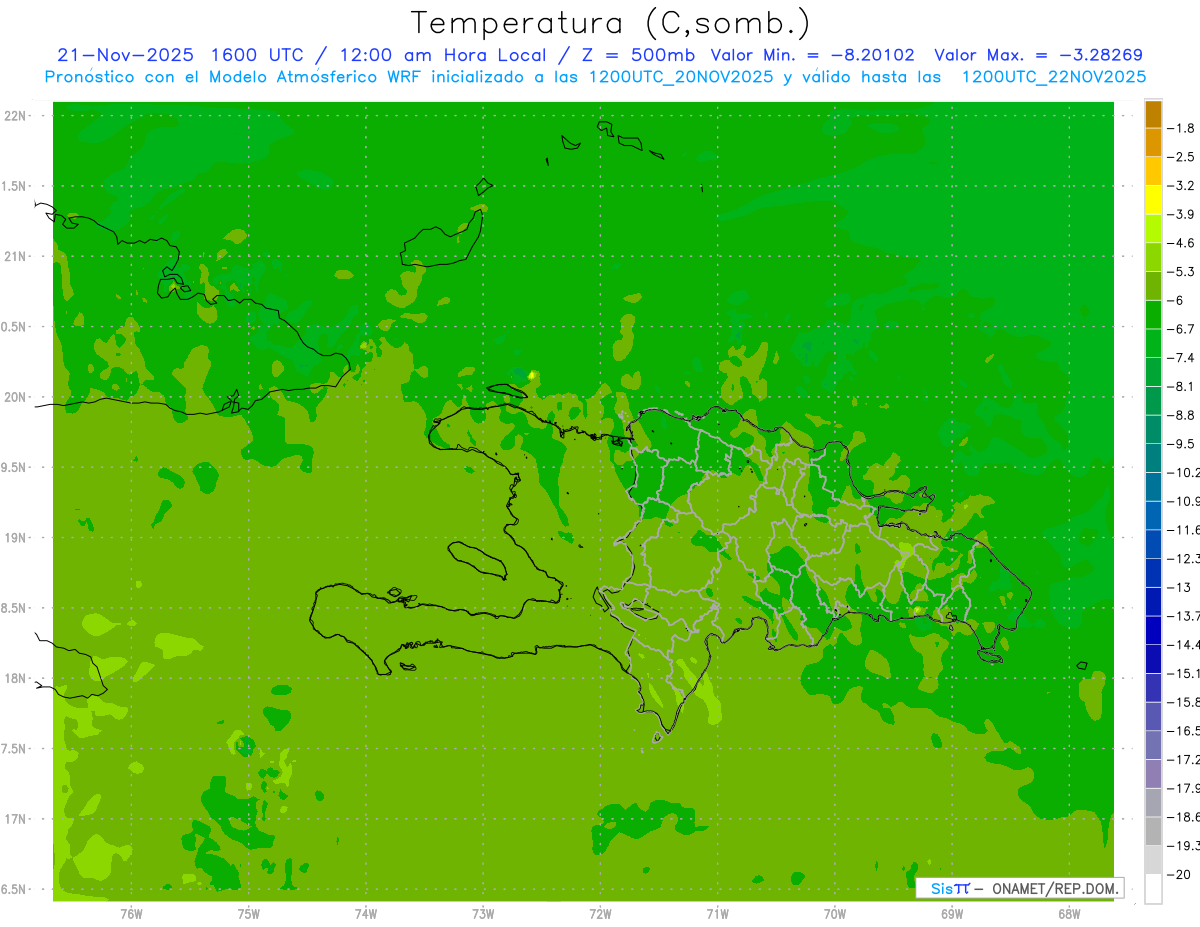Click the '19N' latitude axis label
This screenshot has width=1200, height=927.
pyautogui.click(x=15, y=538)
